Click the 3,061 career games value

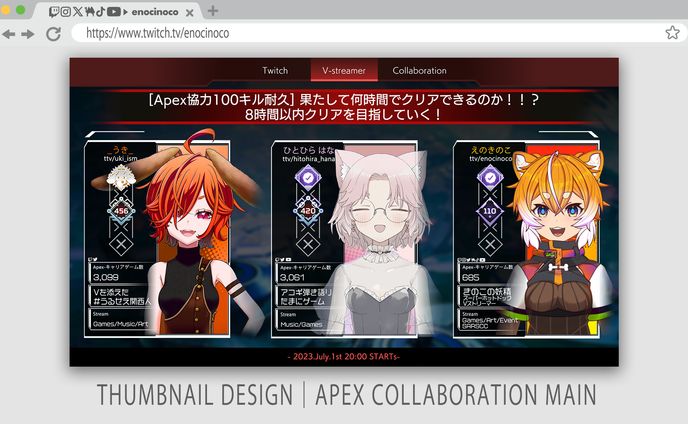point(292,277)
